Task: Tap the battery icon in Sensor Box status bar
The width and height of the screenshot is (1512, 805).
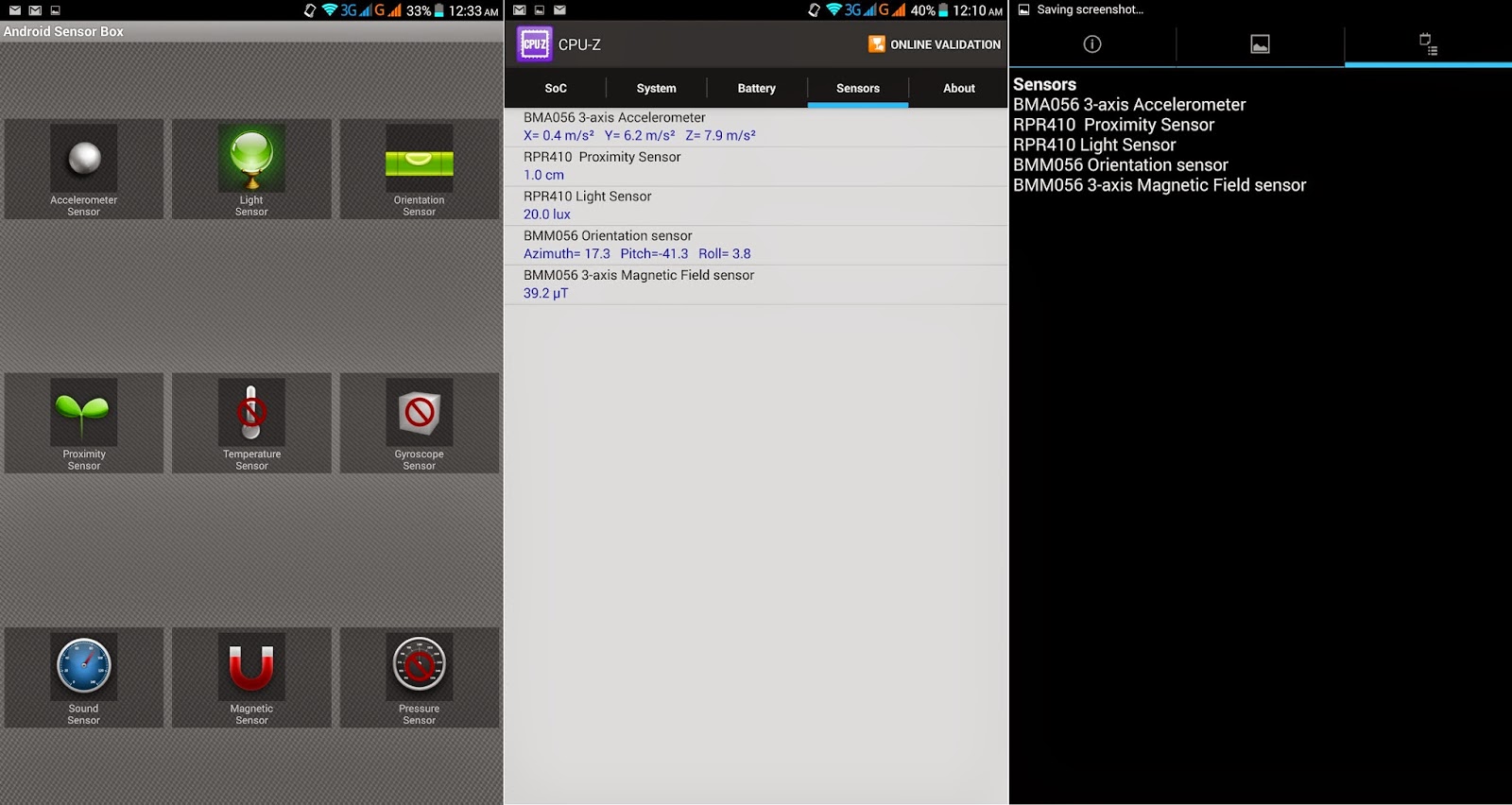Action: (438, 10)
